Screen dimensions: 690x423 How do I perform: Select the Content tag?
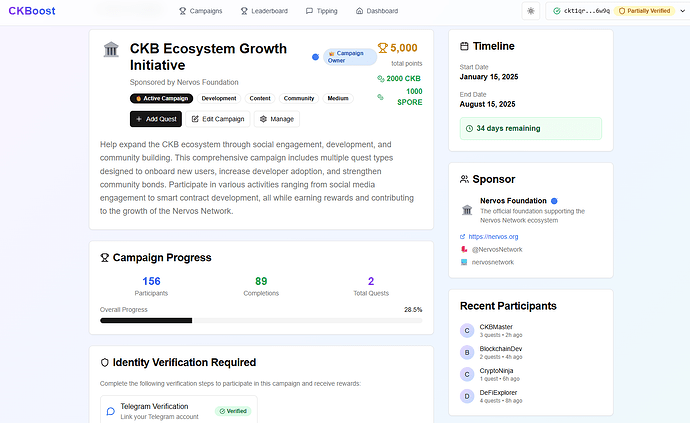(x=260, y=99)
